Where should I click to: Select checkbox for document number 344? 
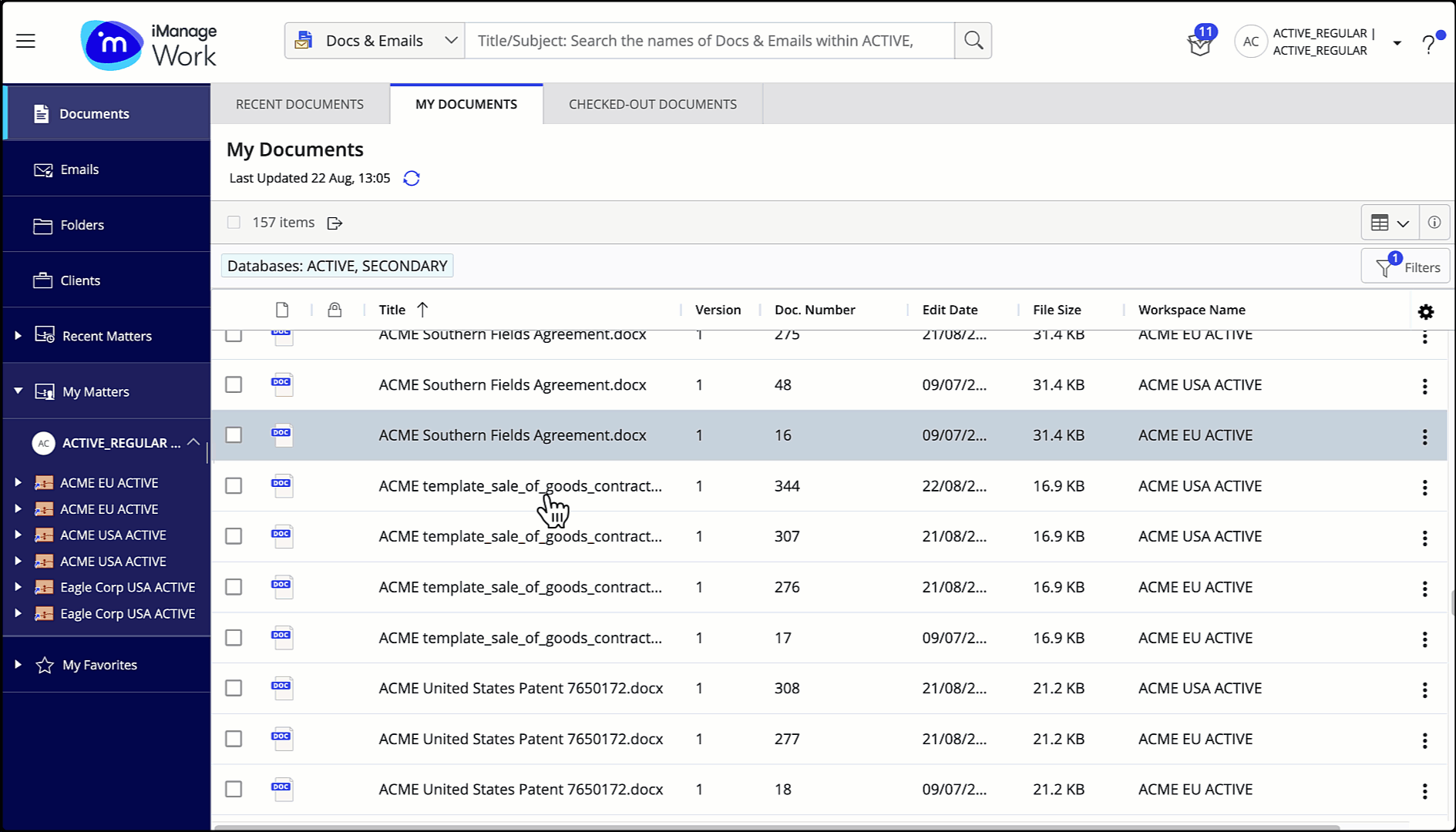coord(234,486)
